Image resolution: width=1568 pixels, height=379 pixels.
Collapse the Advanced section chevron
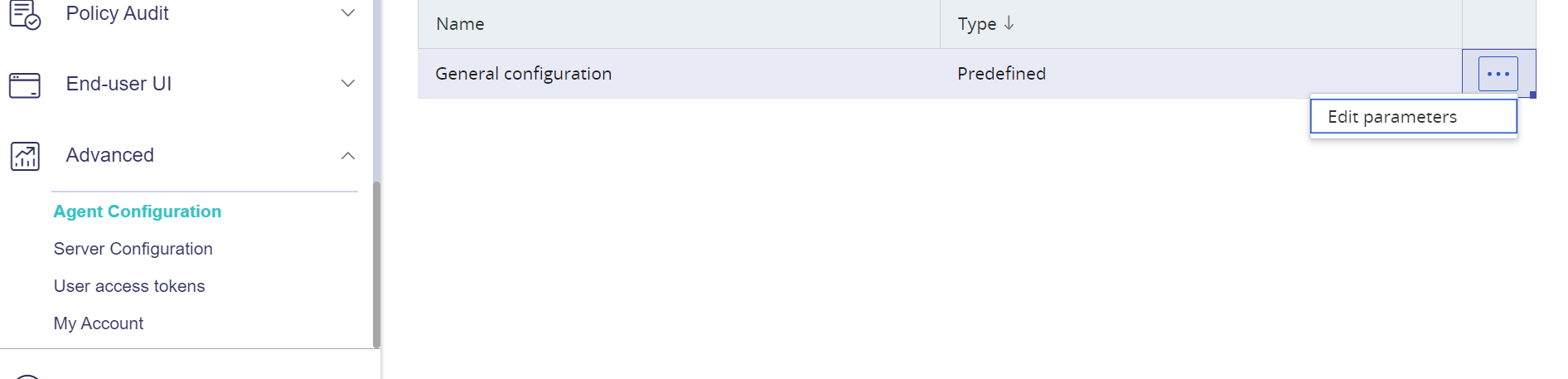348,156
